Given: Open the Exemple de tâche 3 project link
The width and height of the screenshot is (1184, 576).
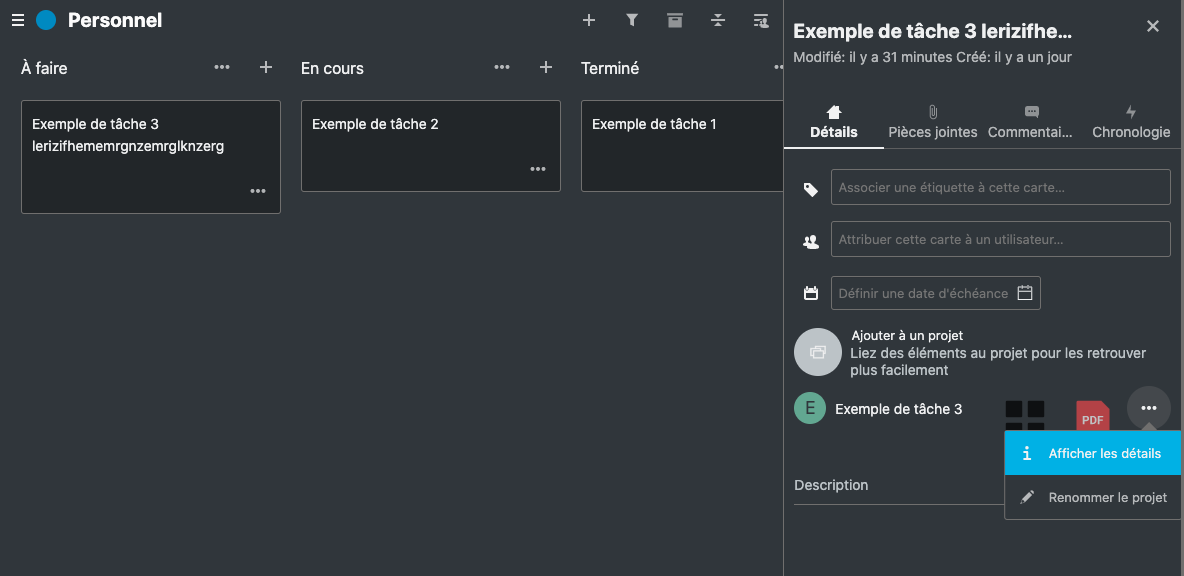Looking at the screenshot, I should point(899,409).
